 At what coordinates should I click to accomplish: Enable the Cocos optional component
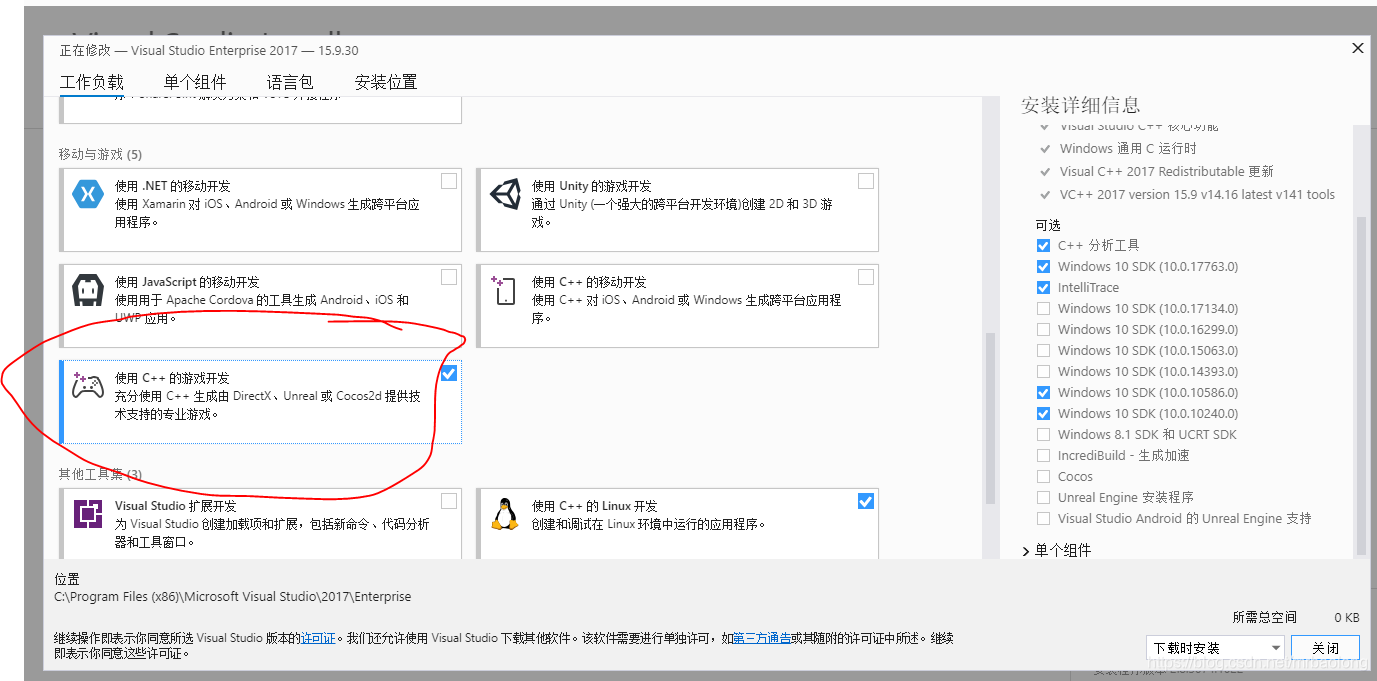(1043, 476)
